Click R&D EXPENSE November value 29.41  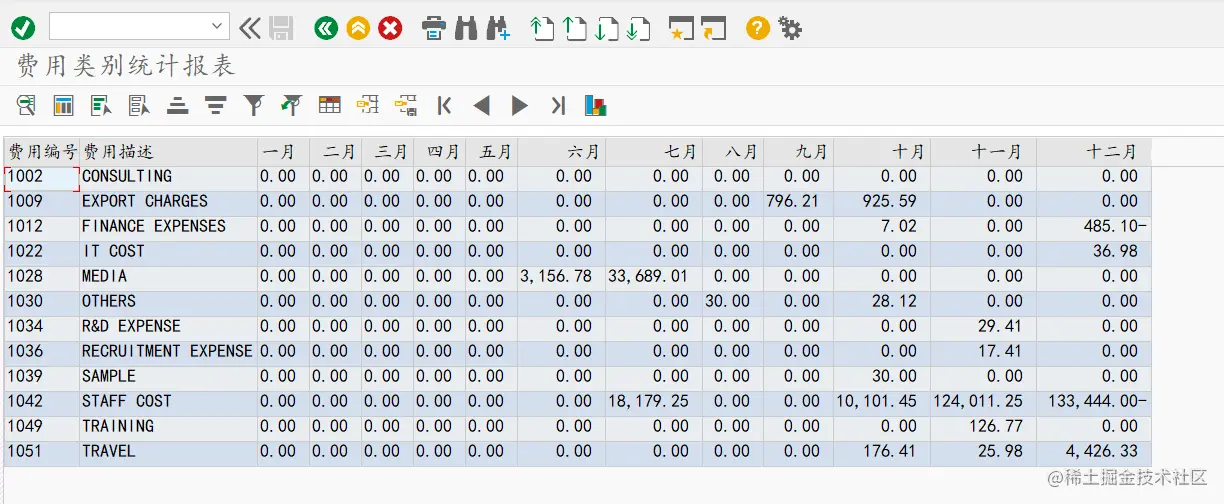(1000, 327)
